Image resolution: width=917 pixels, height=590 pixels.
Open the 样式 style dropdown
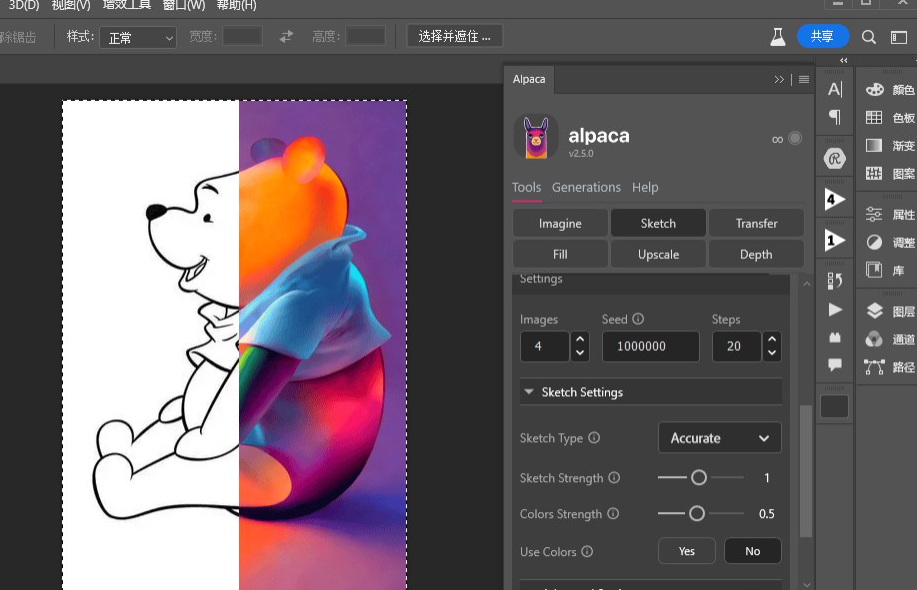138,38
